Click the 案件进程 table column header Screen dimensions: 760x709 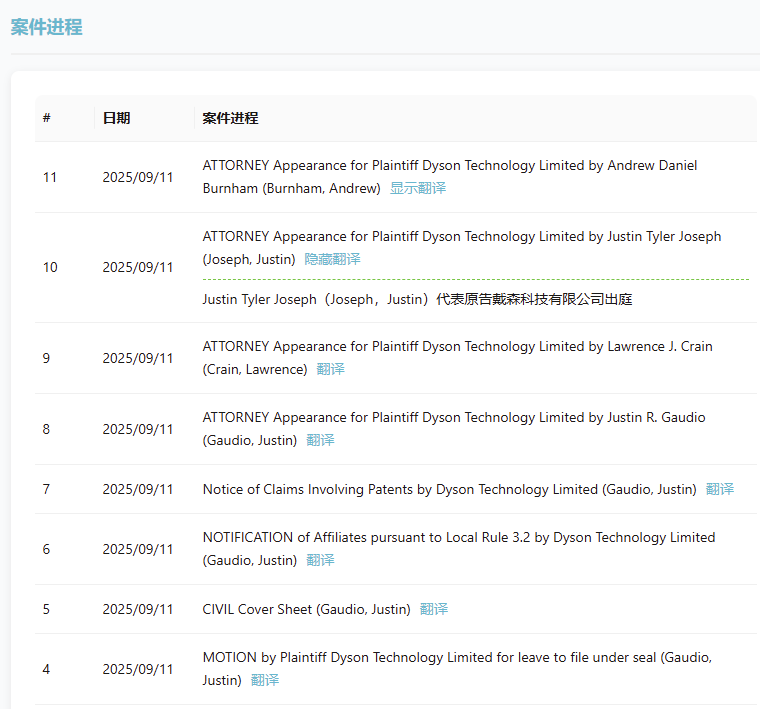230,118
